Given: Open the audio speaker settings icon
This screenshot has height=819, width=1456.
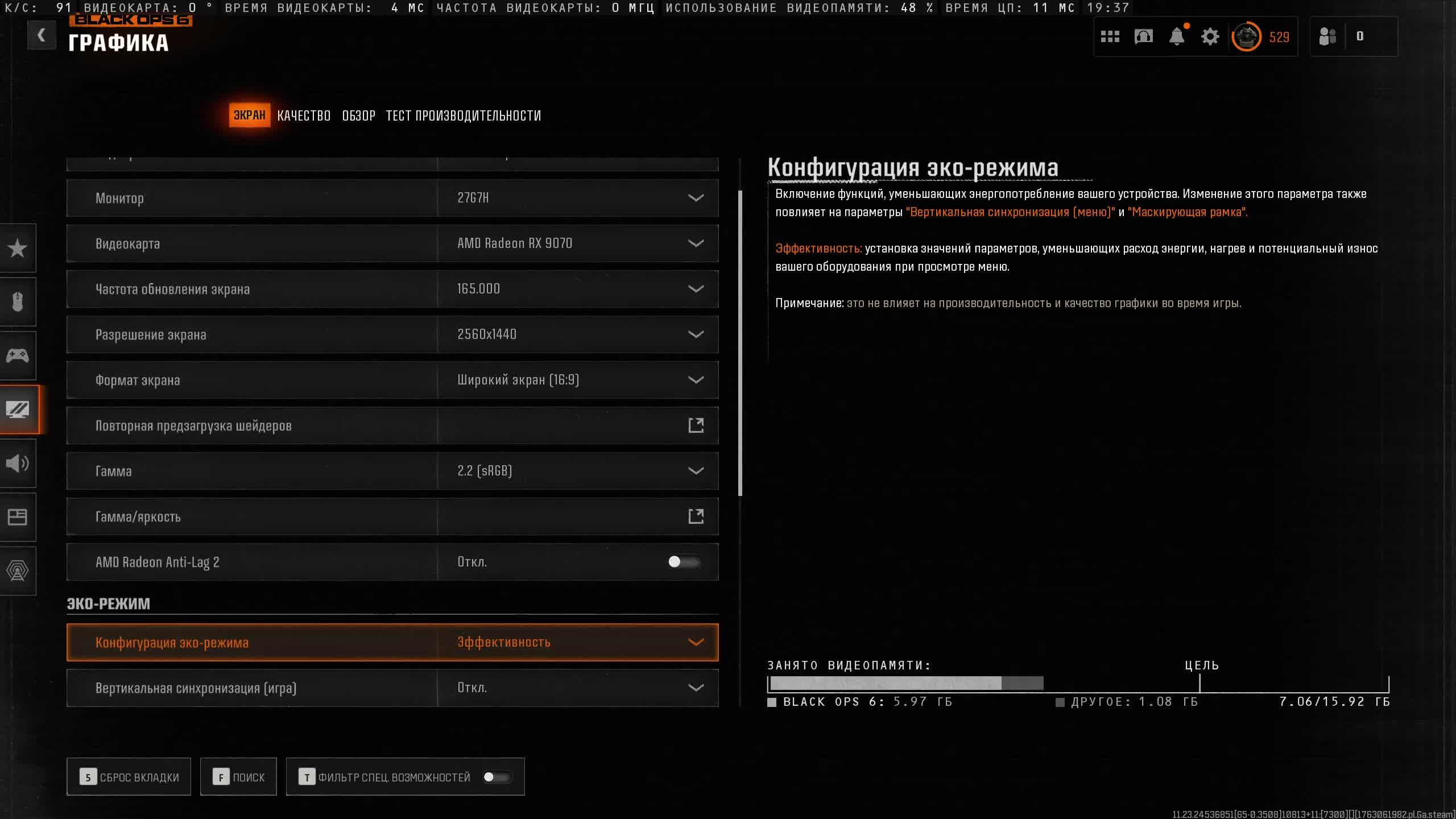Looking at the screenshot, I should [18, 464].
